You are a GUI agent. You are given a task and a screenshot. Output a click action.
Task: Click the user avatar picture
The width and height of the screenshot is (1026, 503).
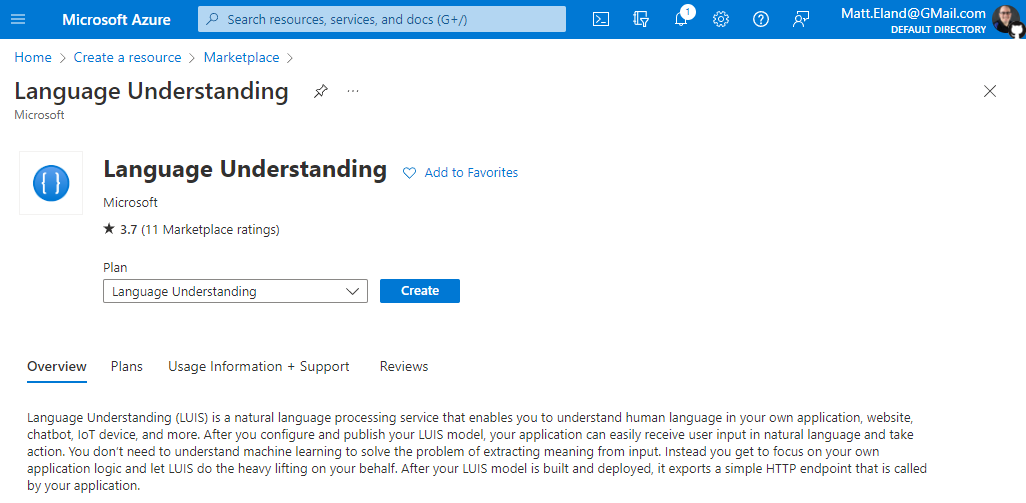click(x=1006, y=20)
